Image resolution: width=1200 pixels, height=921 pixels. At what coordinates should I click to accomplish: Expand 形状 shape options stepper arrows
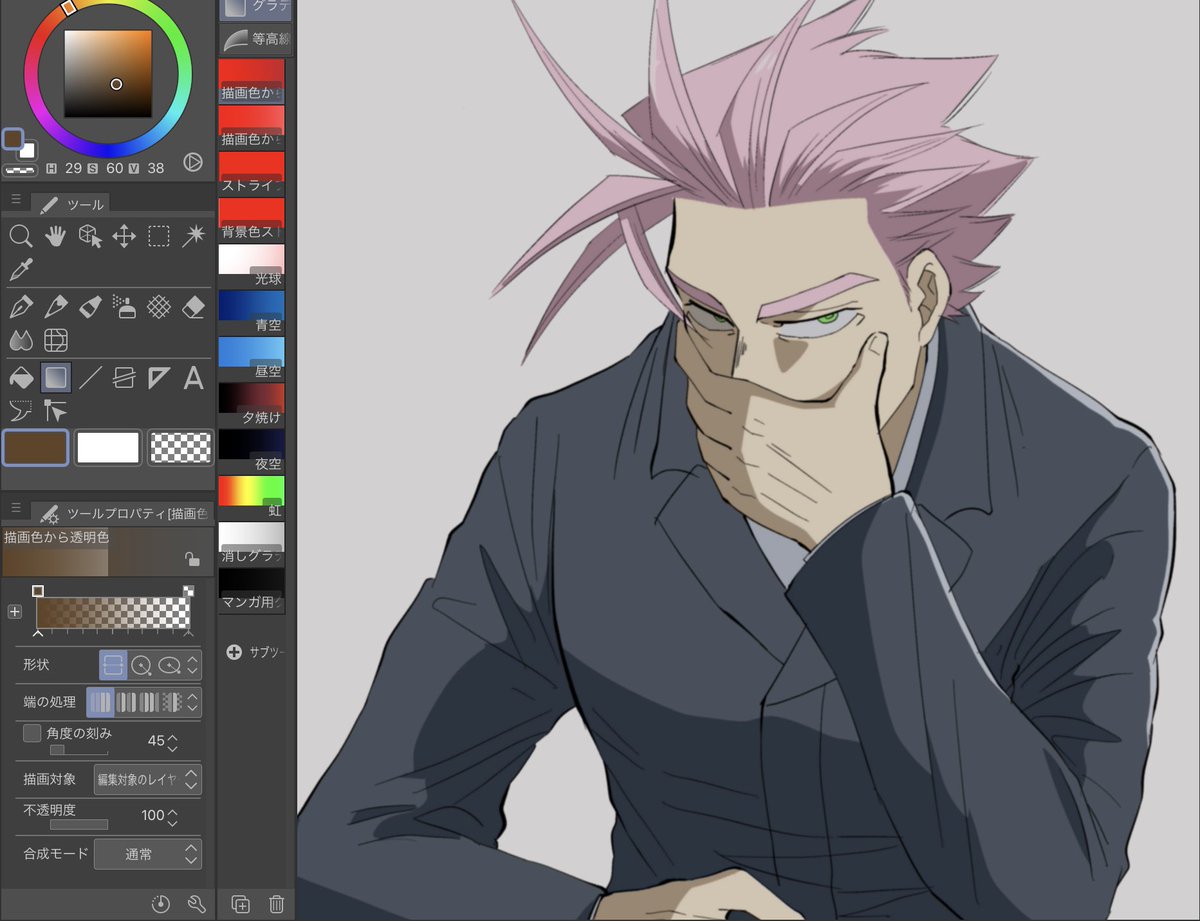(193, 664)
